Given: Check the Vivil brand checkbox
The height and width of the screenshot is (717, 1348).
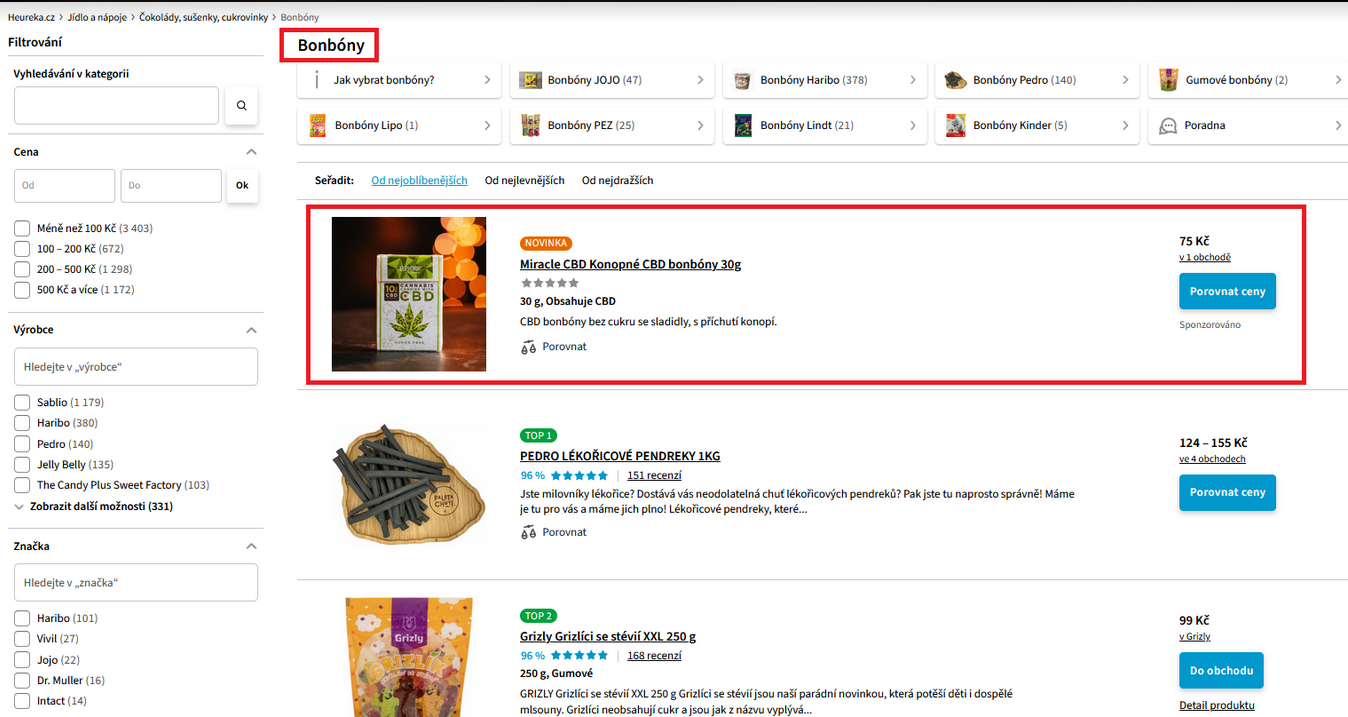Looking at the screenshot, I should 22,639.
